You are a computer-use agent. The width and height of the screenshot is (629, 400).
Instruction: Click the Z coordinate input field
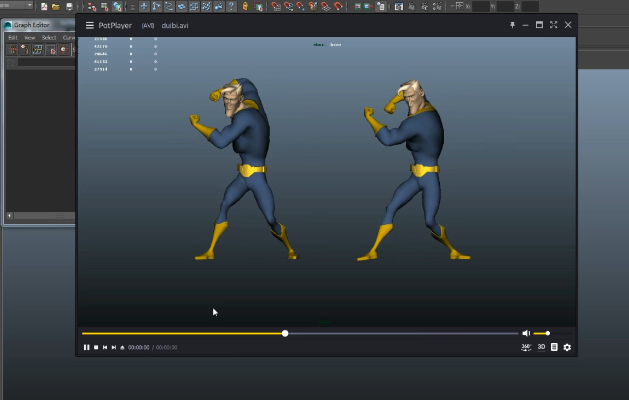click(530, 6)
